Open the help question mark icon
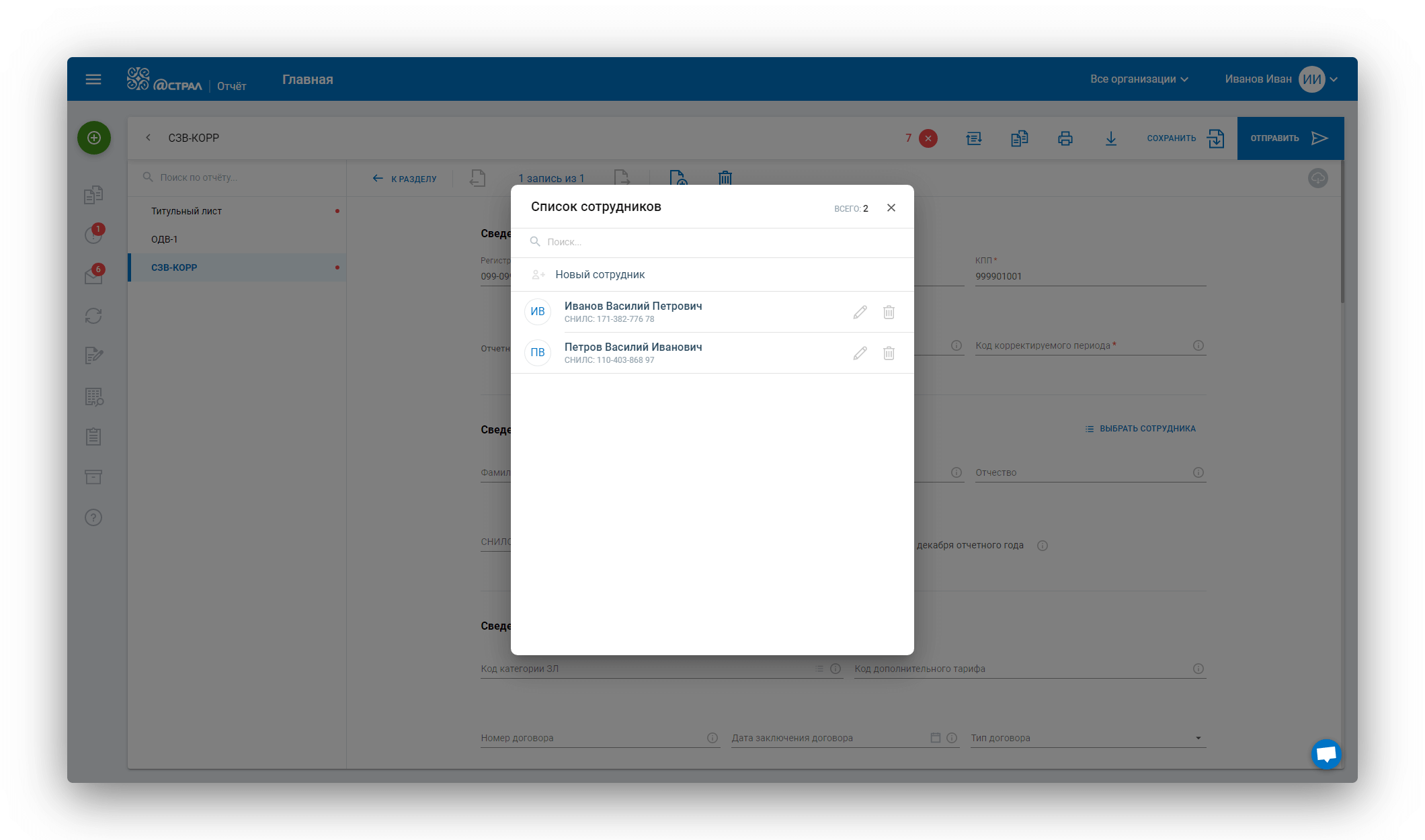The image size is (1425, 840). [x=93, y=517]
